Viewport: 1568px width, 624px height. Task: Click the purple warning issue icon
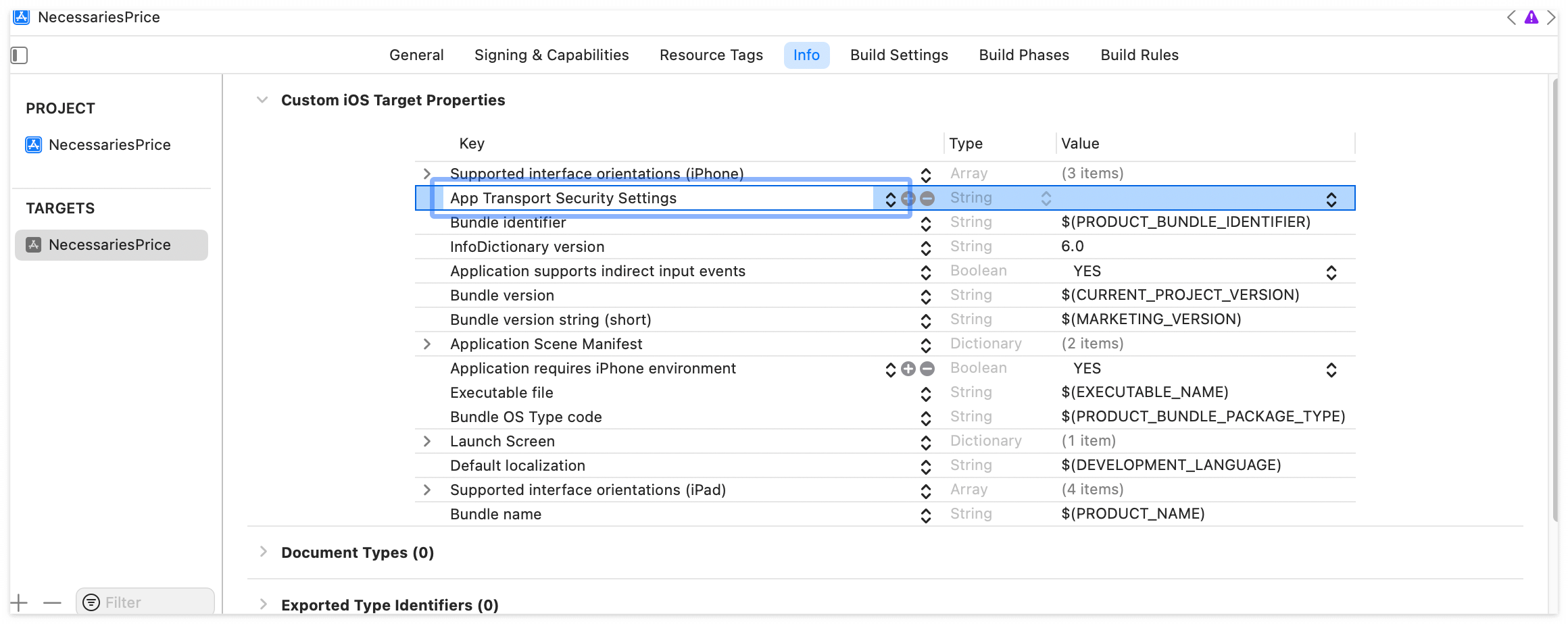(x=1532, y=18)
